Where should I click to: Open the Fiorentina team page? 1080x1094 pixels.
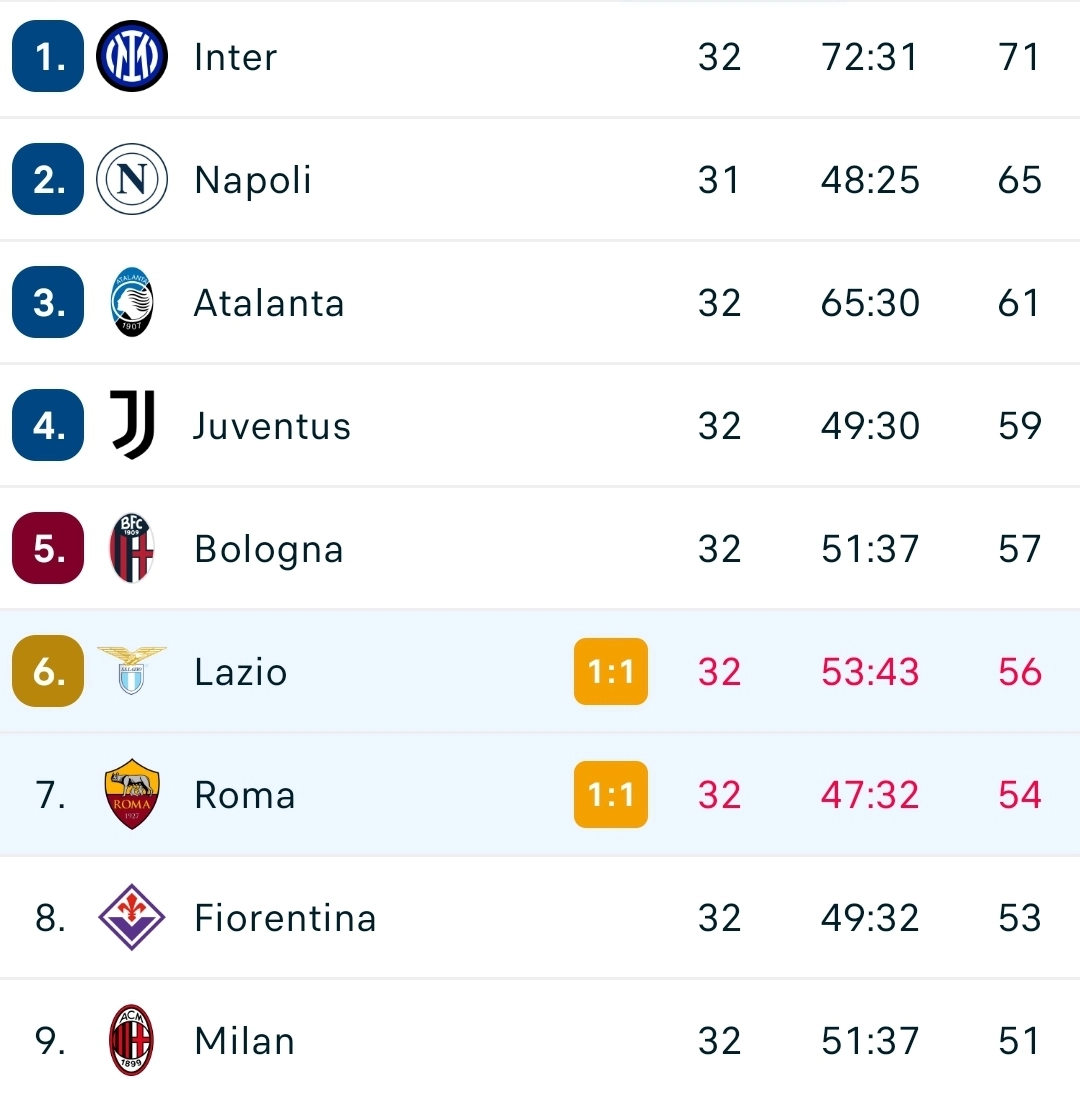pyautogui.click(x=285, y=917)
